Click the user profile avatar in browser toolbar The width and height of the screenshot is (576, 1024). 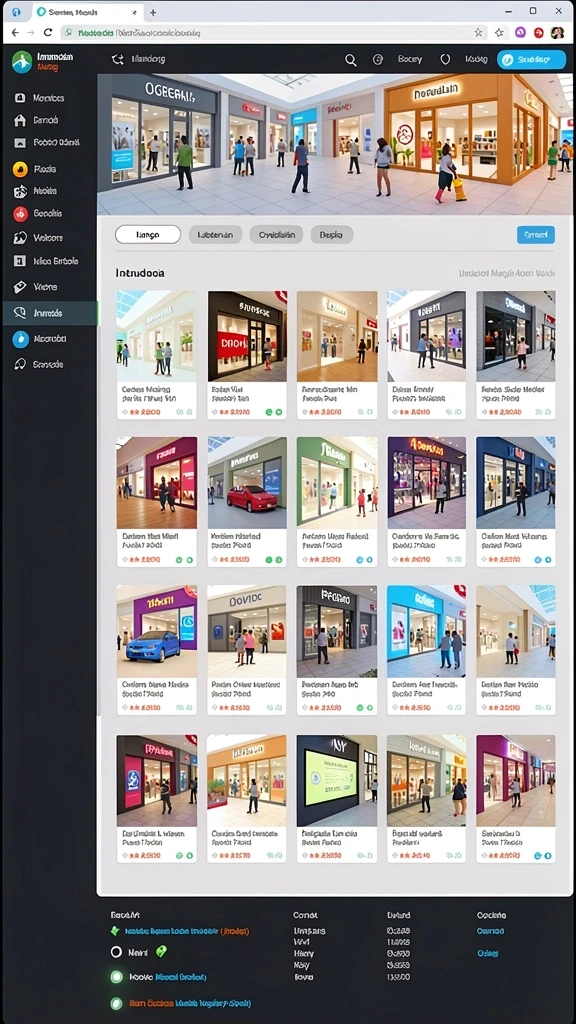click(557, 32)
